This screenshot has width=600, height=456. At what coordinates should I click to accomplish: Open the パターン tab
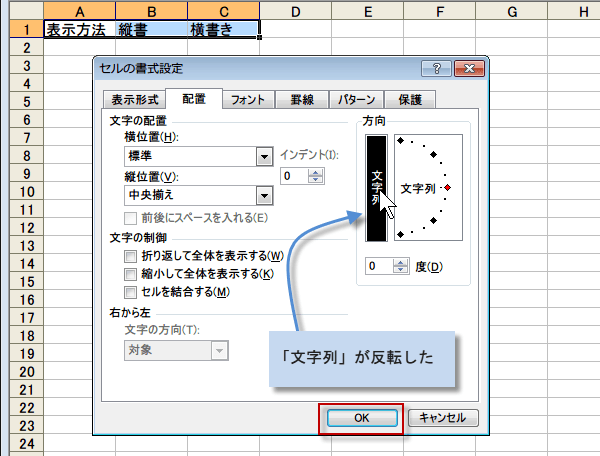357,100
